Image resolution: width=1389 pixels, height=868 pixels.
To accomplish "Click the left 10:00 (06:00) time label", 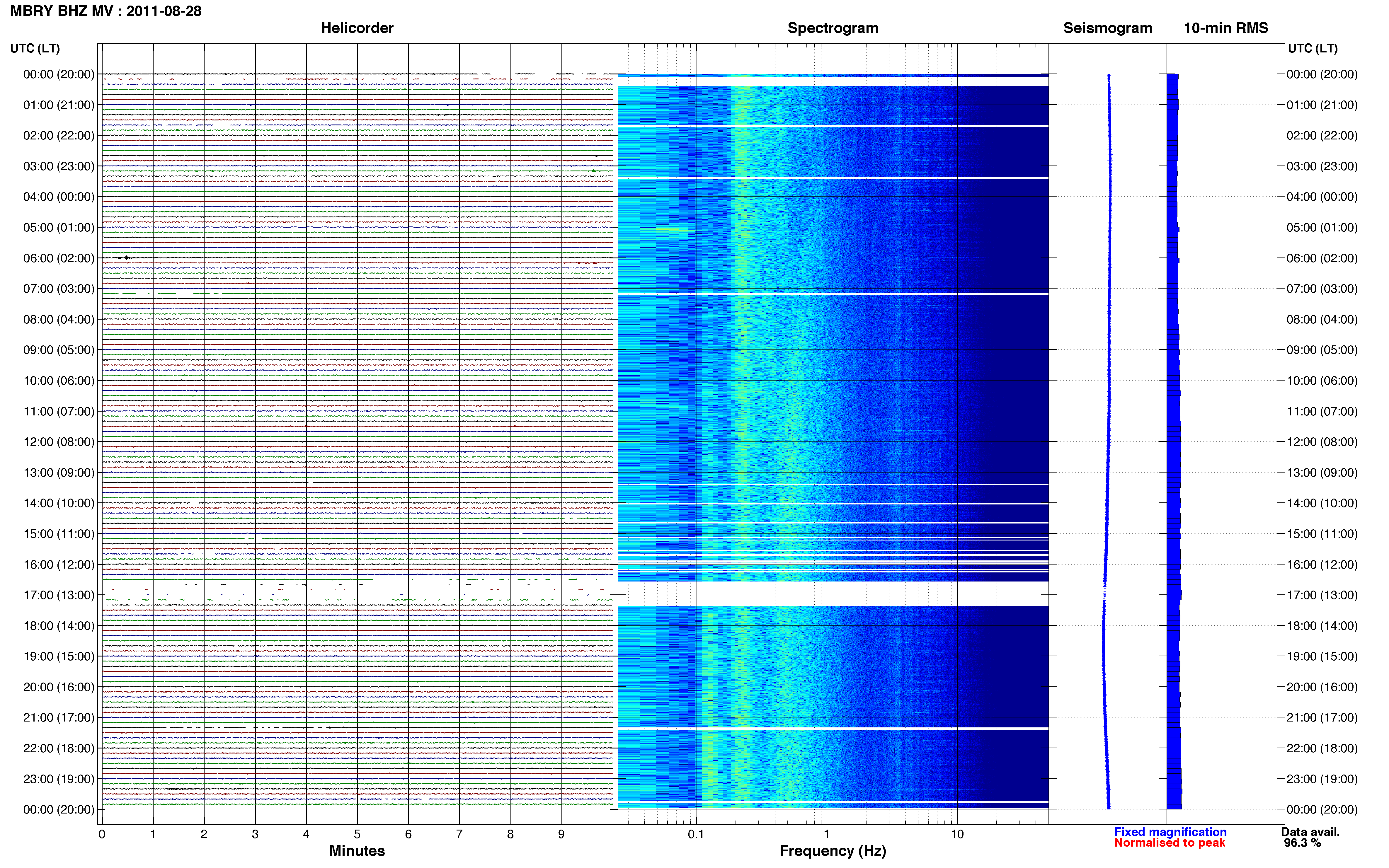I will tap(59, 381).
